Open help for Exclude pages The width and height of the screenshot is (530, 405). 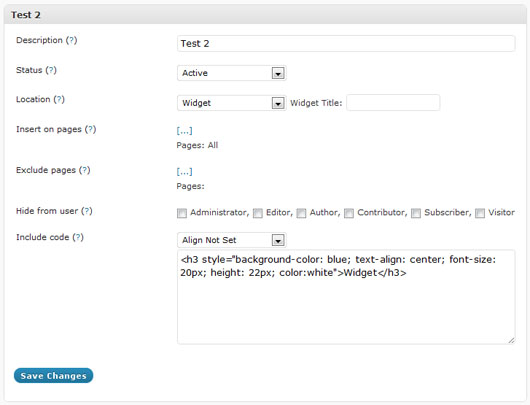coord(85,170)
